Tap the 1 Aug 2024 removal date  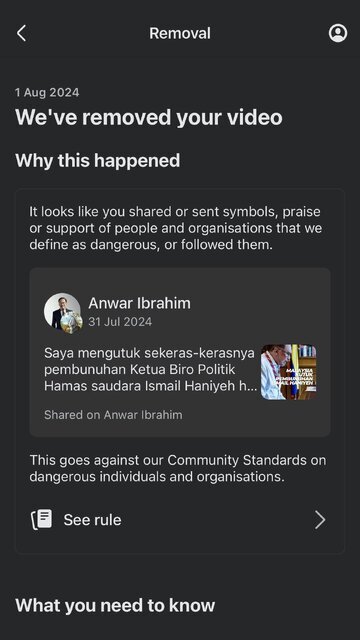click(x=47, y=92)
